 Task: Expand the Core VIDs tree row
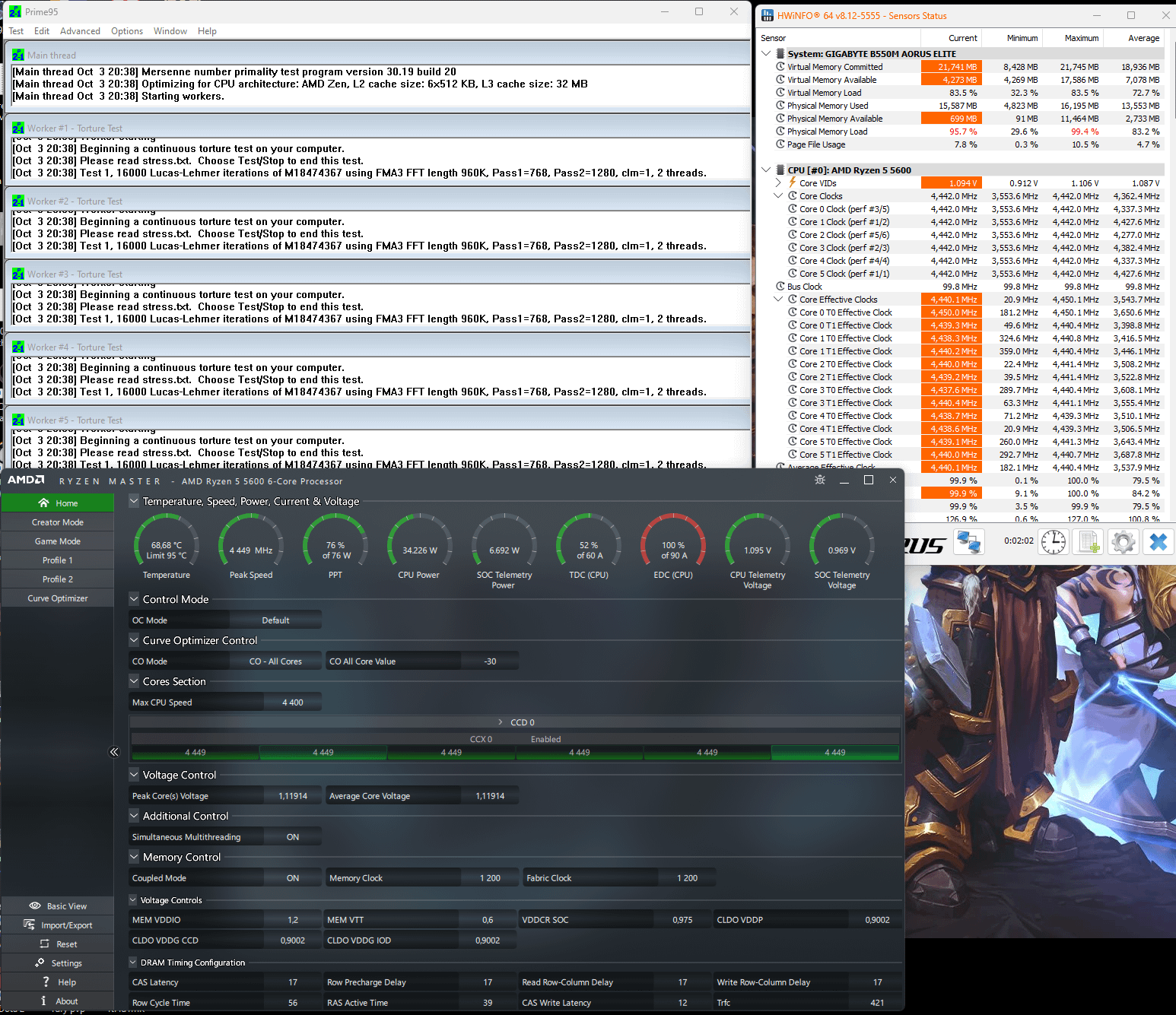coord(778,183)
